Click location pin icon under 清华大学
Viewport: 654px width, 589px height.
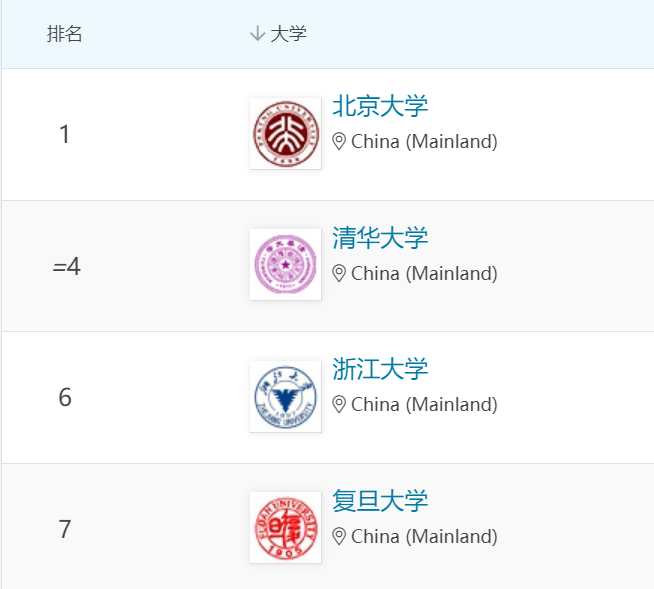coord(339,274)
